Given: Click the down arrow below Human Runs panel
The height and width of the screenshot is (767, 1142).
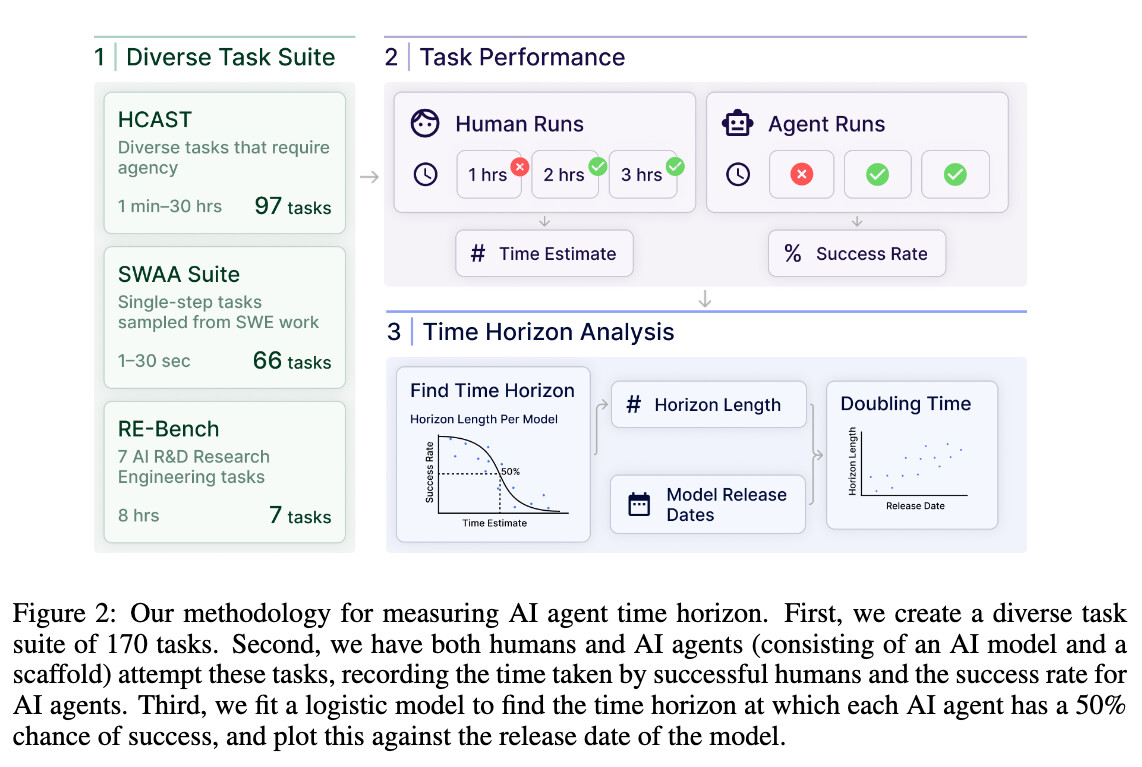Looking at the screenshot, I should (x=544, y=221).
